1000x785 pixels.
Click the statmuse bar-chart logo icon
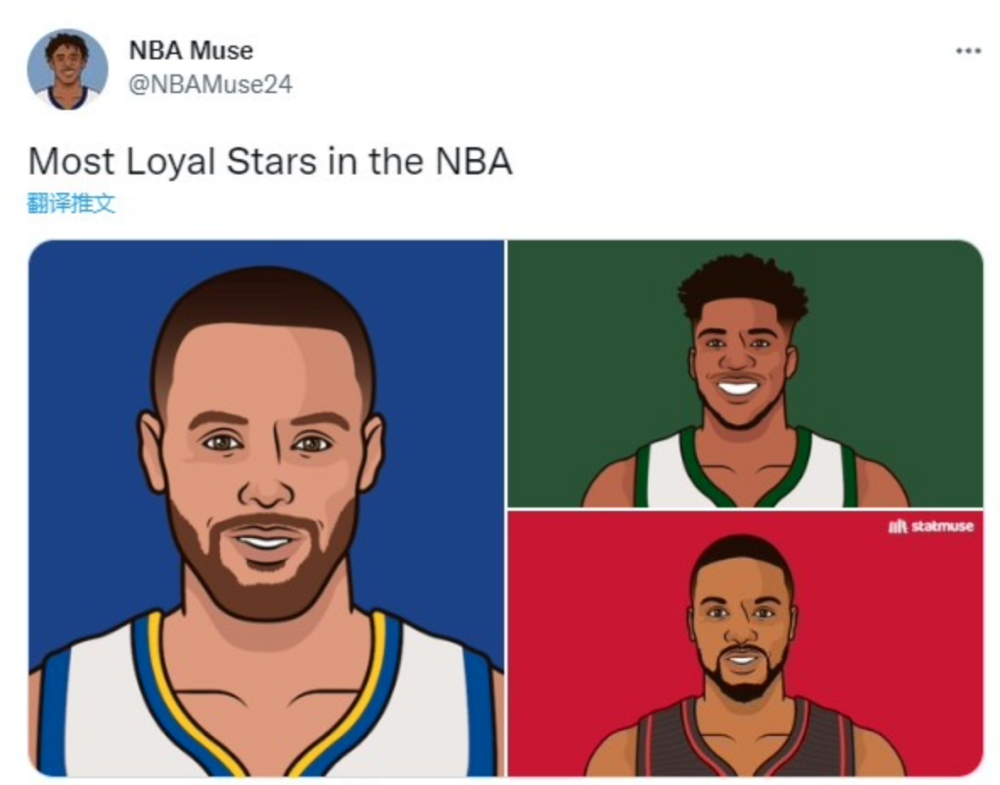[898, 527]
